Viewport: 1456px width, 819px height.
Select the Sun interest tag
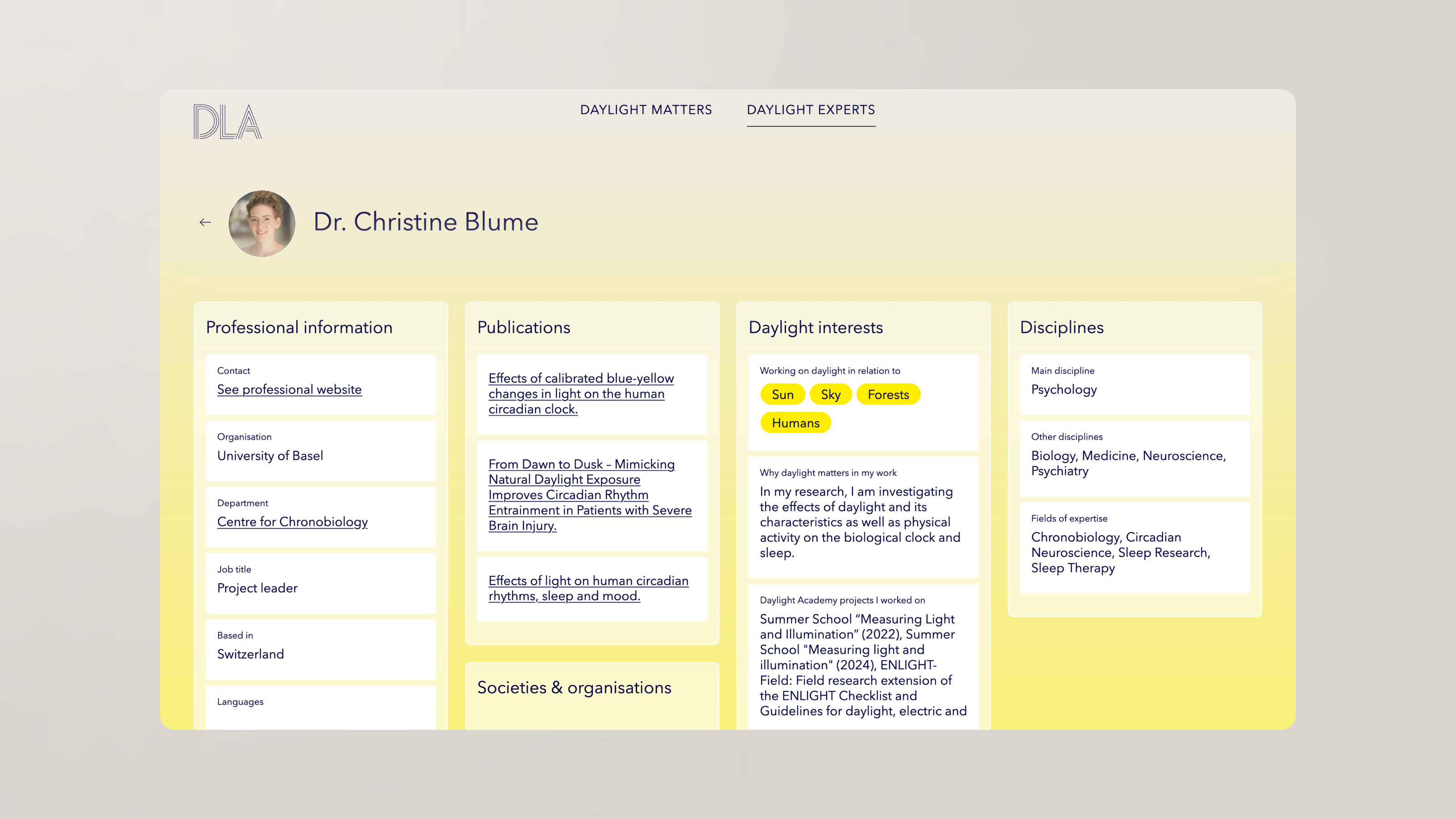tap(782, 394)
